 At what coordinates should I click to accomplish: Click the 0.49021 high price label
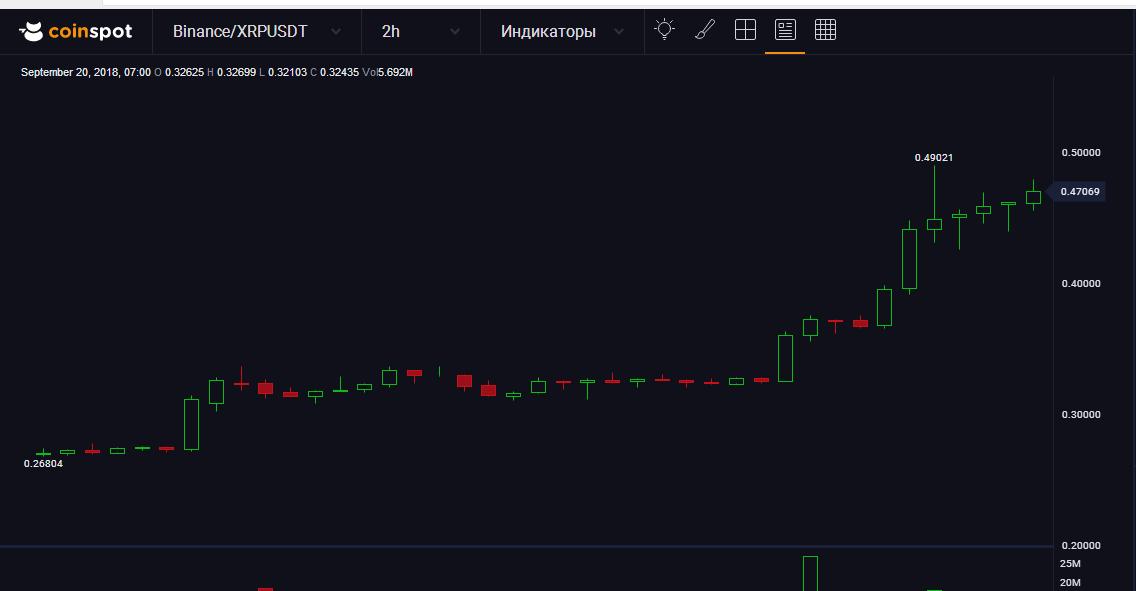coord(934,157)
